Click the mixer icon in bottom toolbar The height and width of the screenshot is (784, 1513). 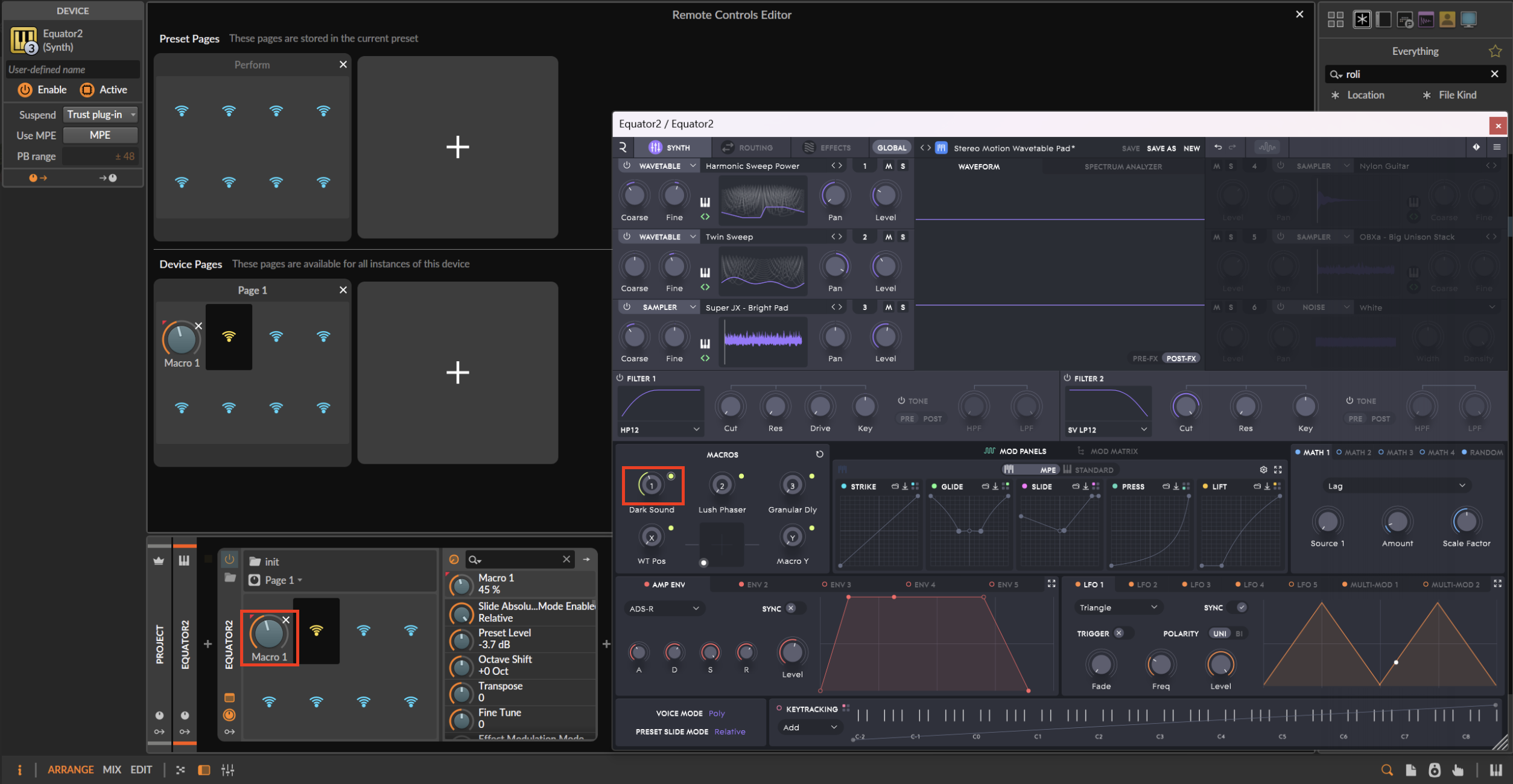coord(227,770)
